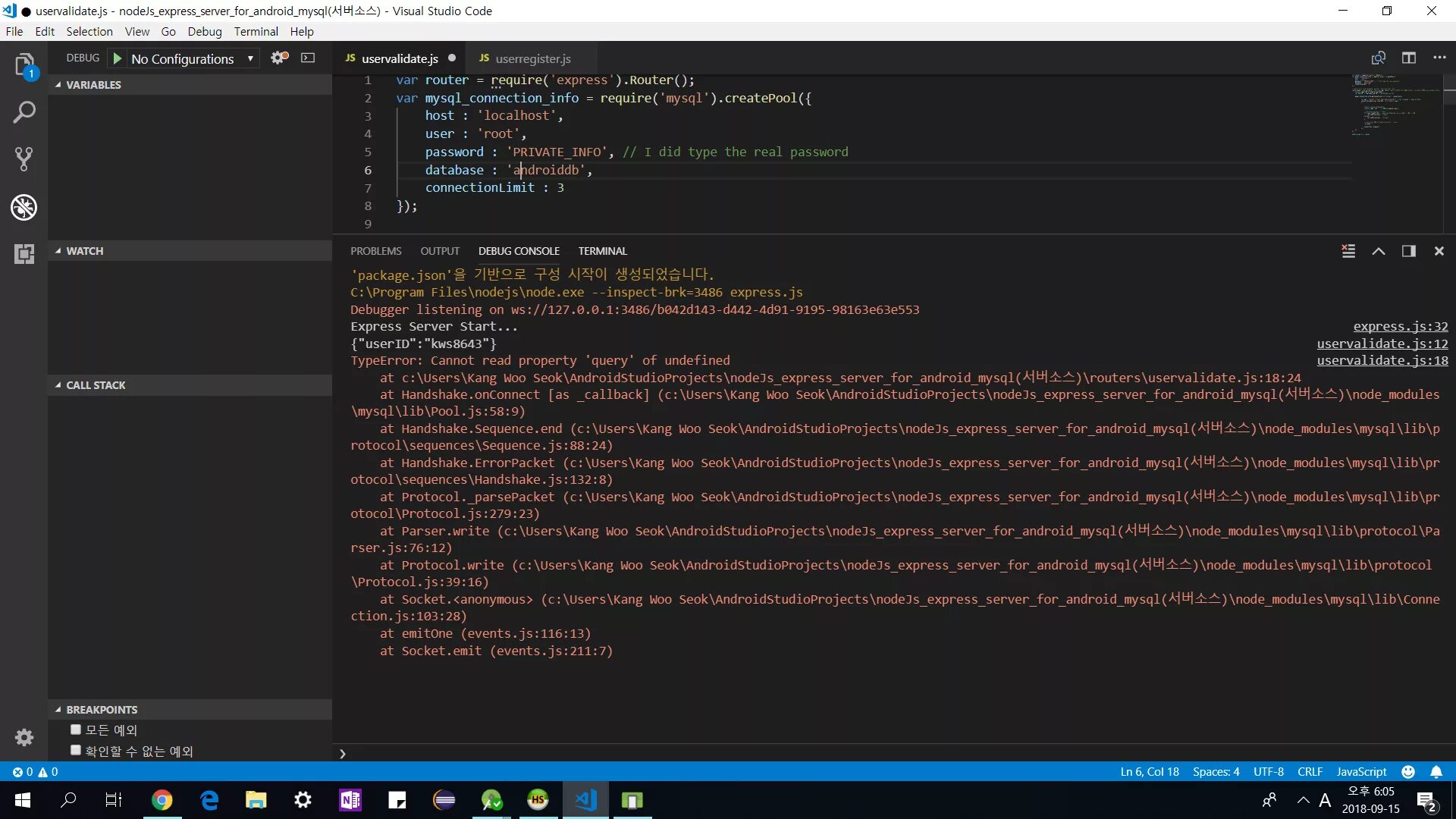Open the uservalidate.js:18 source link
Viewport: 1456px width, 819px height.
1382,360
